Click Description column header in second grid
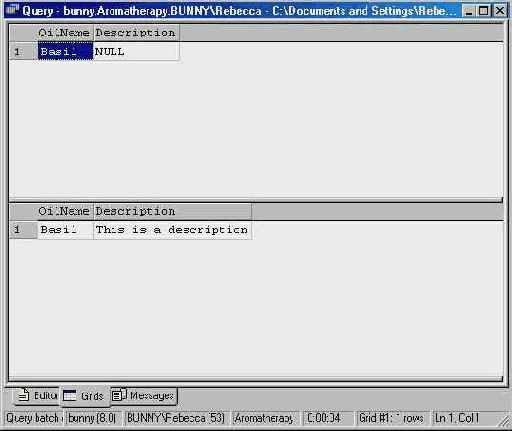 (x=172, y=211)
